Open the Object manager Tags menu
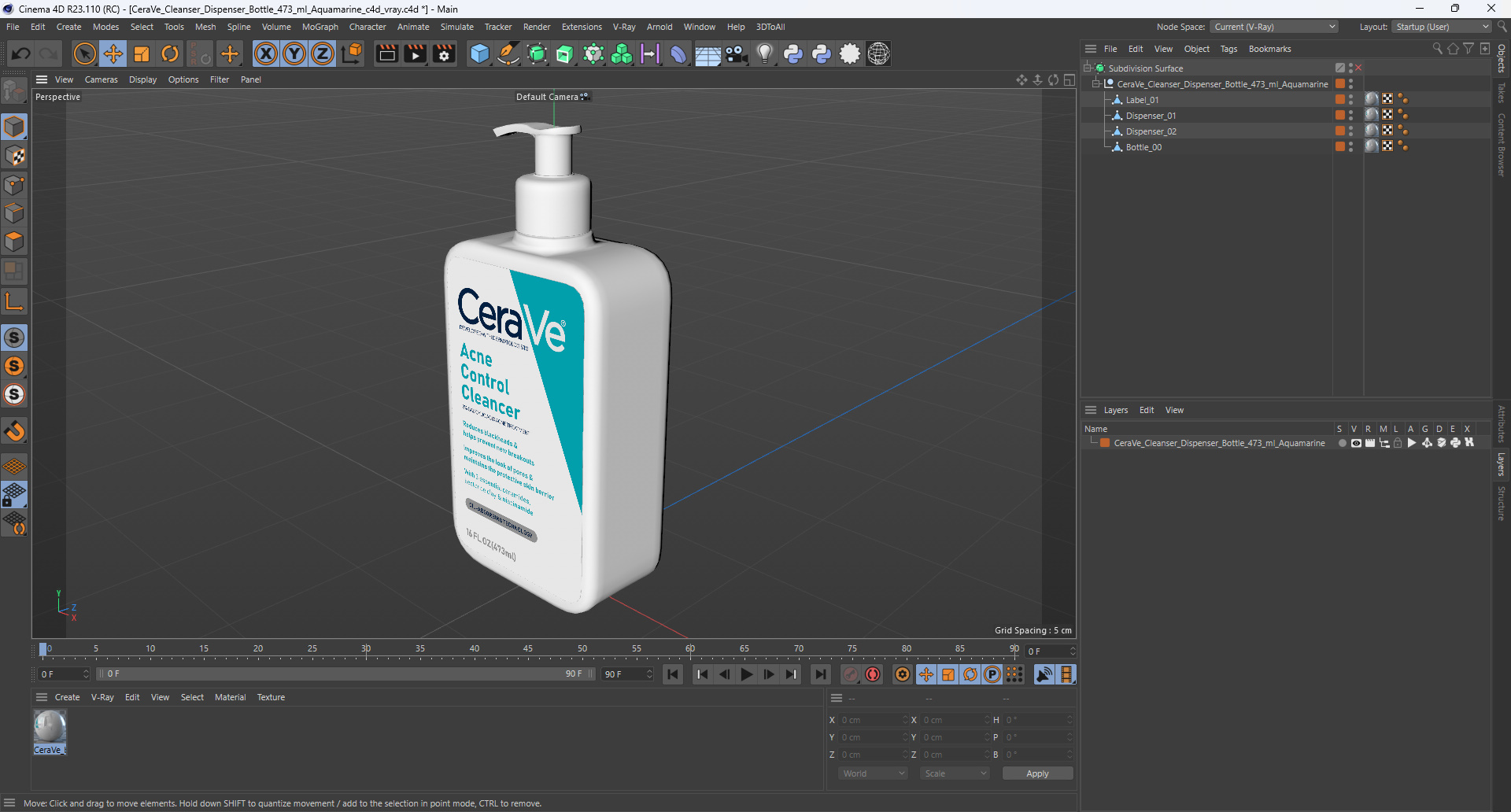 click(1228, 49)
